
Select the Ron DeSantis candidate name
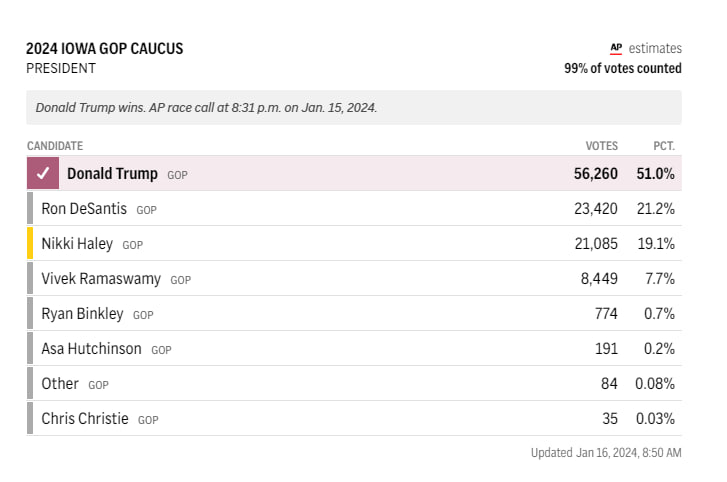tap(84, 209)
